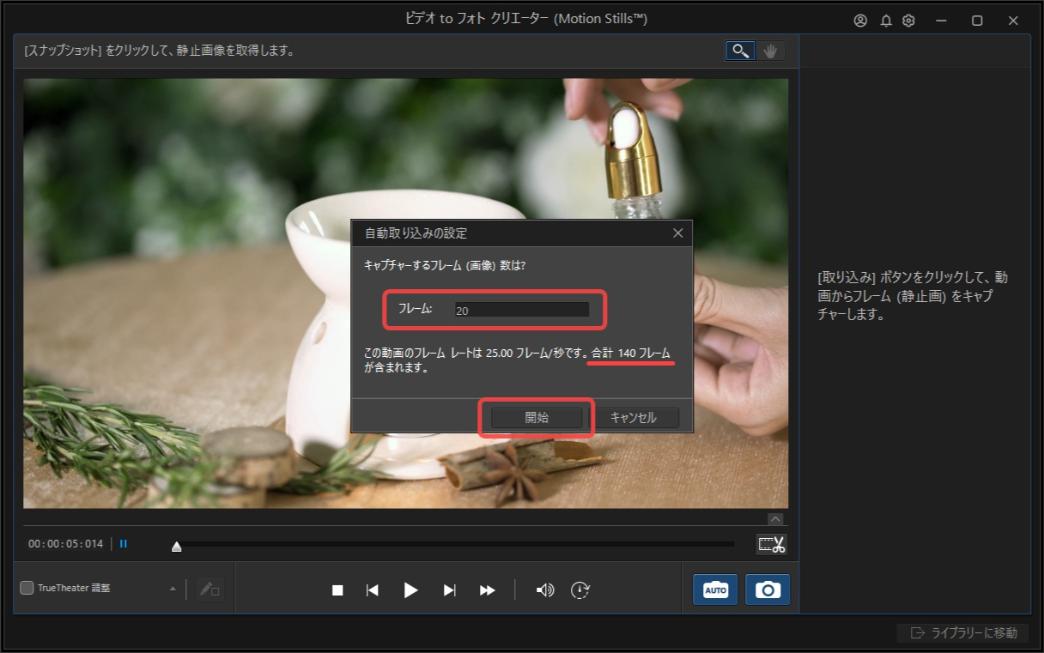
Task: Open the trim tool beside the timeline
Action: (x=772, y=544)
